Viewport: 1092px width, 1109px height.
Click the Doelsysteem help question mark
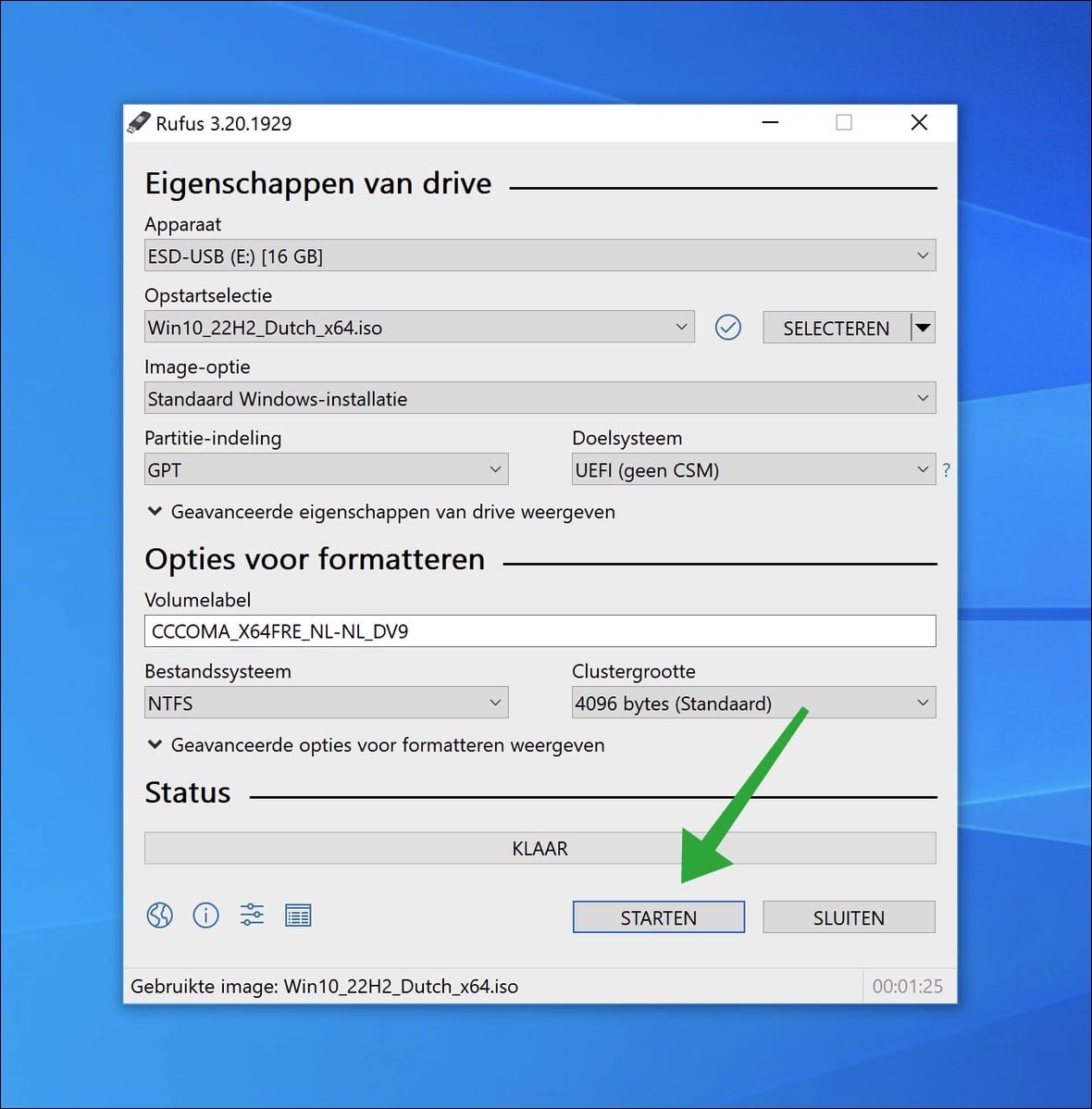[946, 470]
